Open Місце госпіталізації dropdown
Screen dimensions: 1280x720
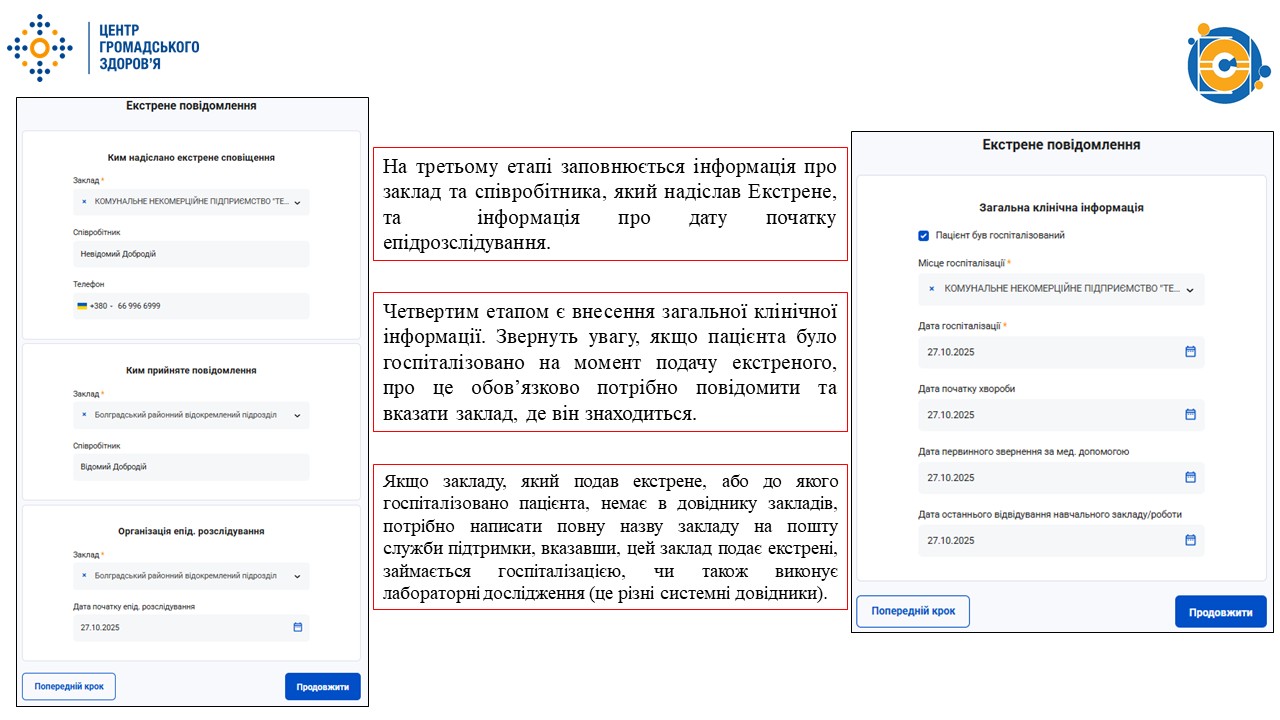(1191, 289)
